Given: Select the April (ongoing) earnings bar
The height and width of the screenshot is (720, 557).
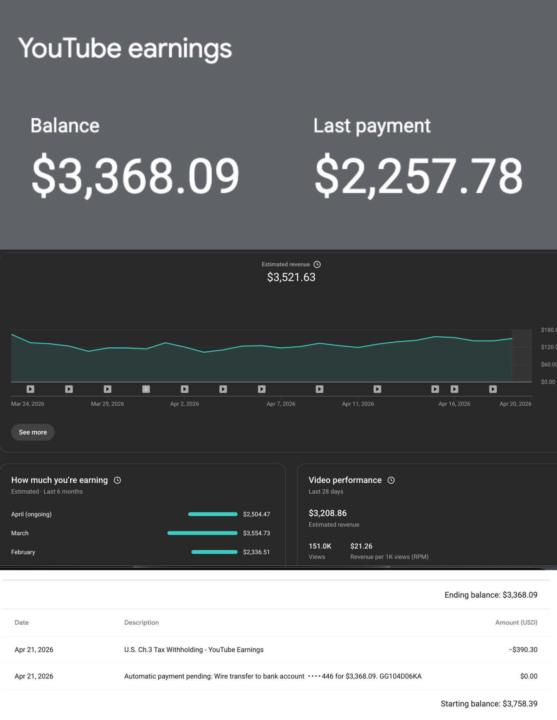Looking at the screenshot, I should [213, 514].
